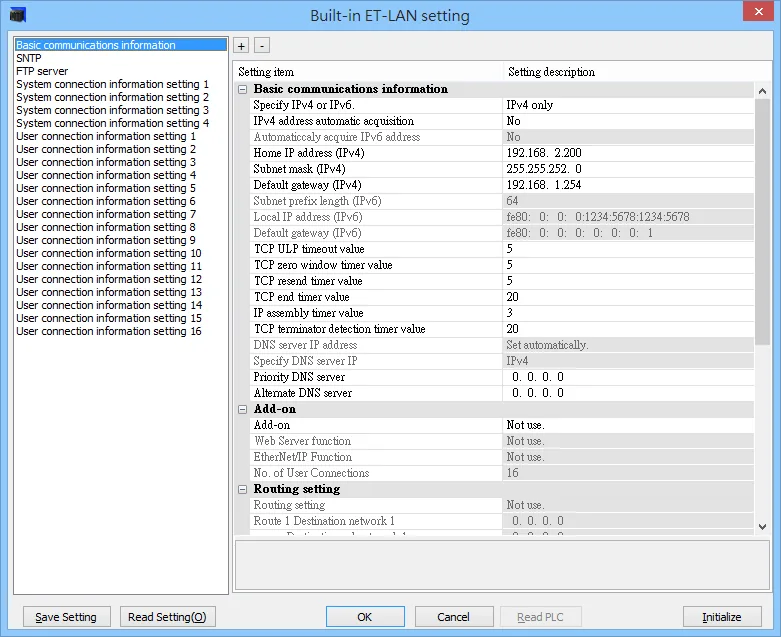781x637 pixels.
Task: Open User connection information setting 7
Action: [106, 214]
